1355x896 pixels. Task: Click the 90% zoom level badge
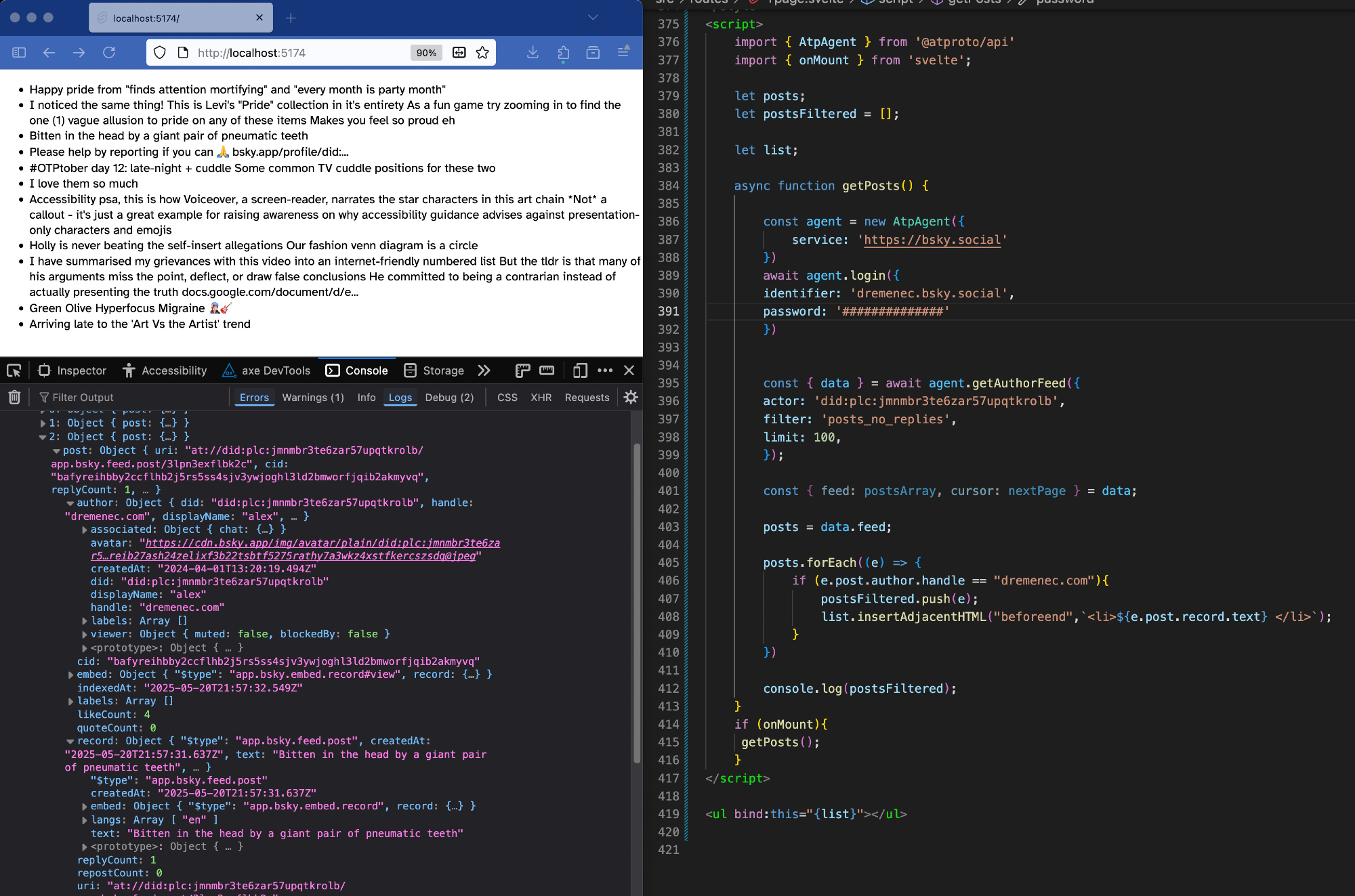(x=426, y=53)
